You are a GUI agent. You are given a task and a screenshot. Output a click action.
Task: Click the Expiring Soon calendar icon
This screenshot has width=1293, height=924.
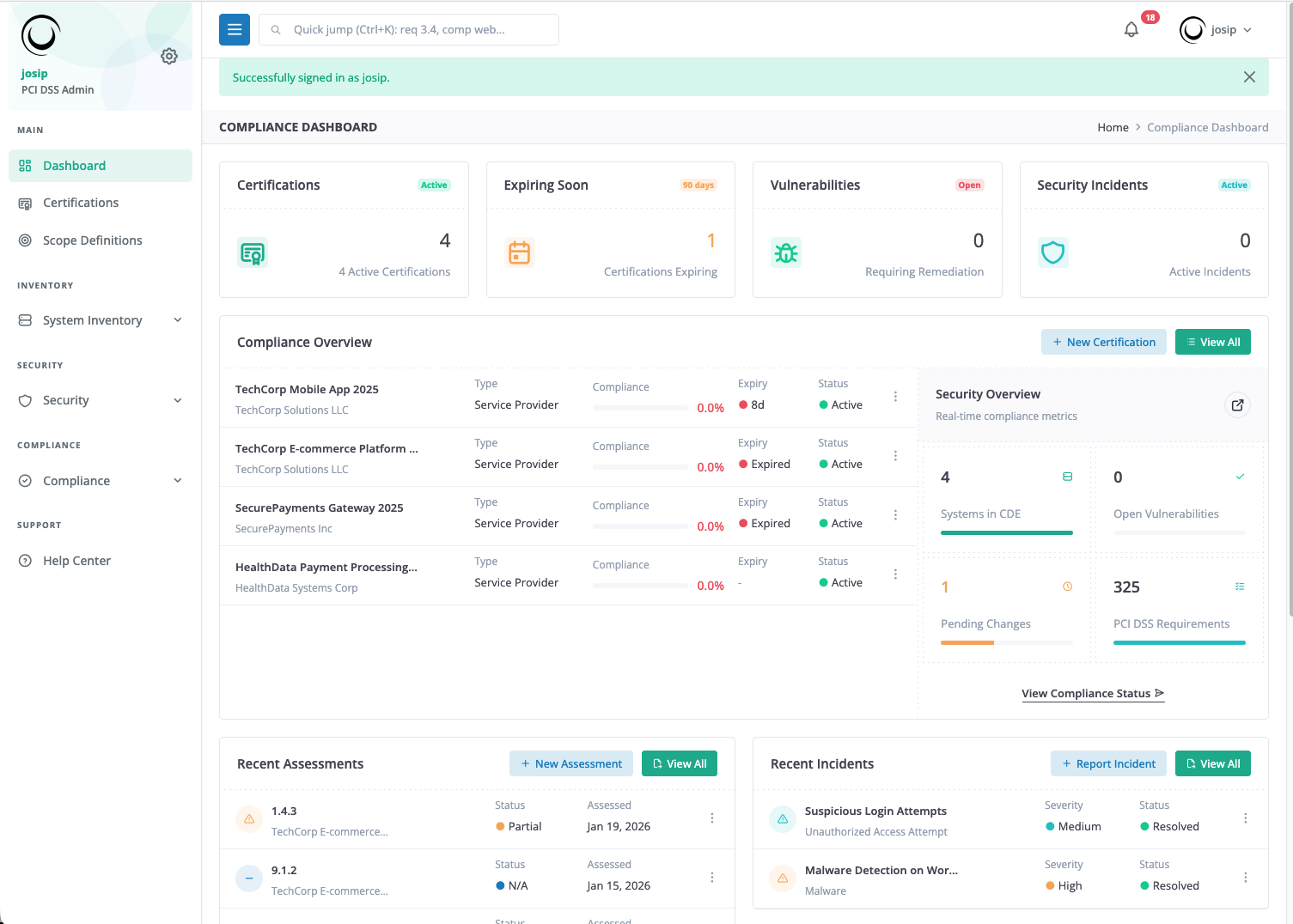click(x=519, y=252)
